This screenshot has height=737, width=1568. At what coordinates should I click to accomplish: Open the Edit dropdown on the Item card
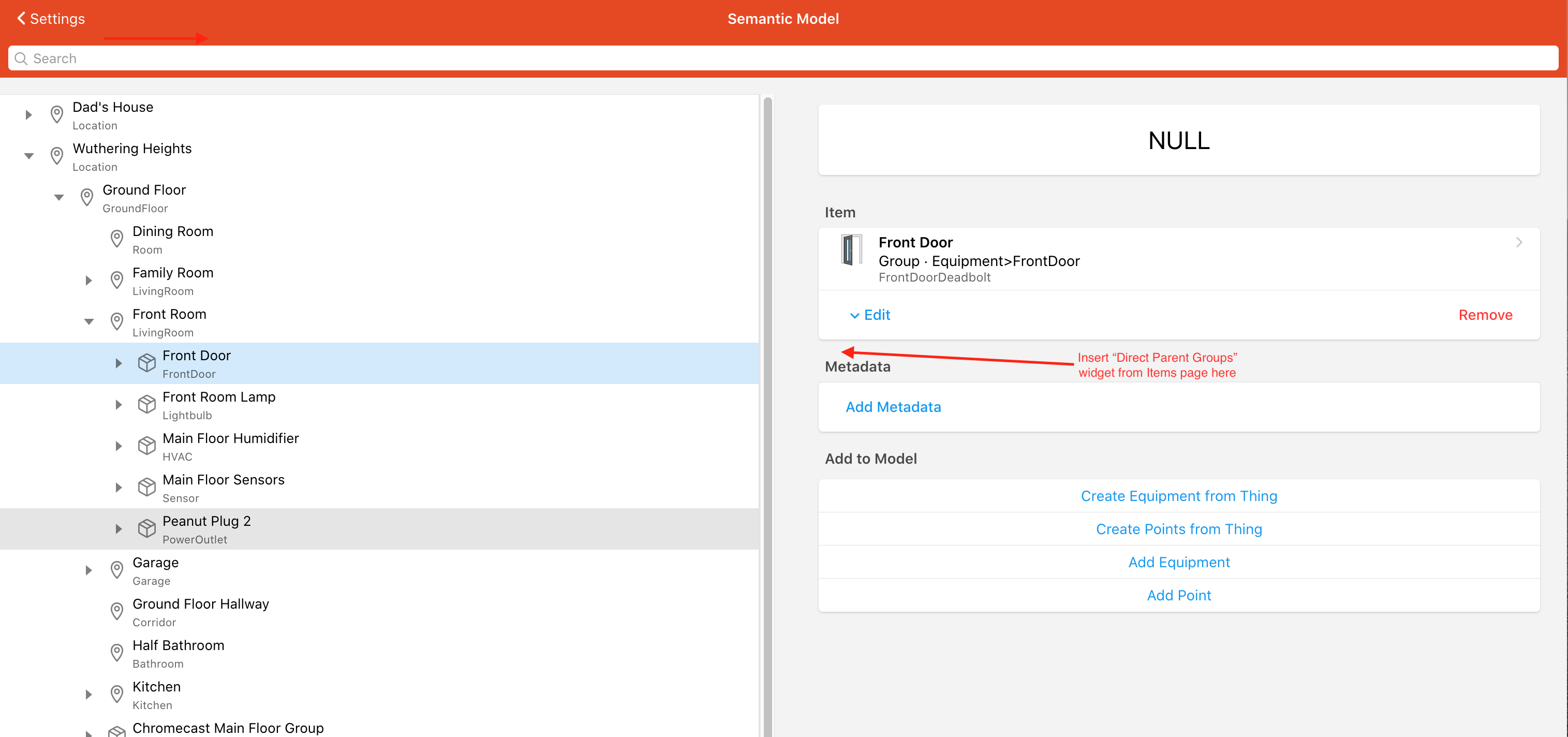[869, 315]
